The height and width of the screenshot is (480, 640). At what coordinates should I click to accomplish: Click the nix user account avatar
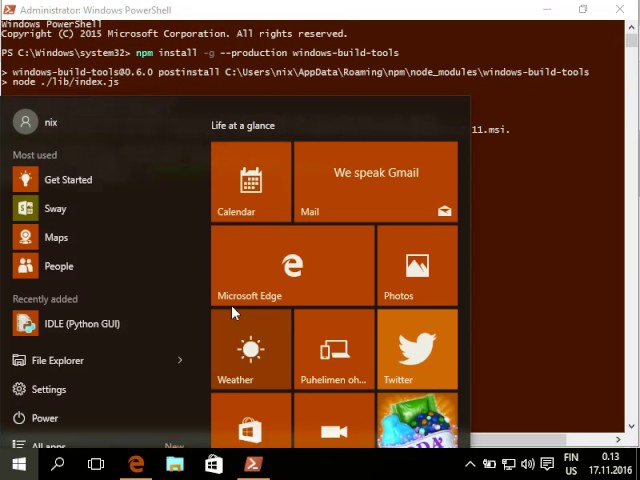(25, 122)
